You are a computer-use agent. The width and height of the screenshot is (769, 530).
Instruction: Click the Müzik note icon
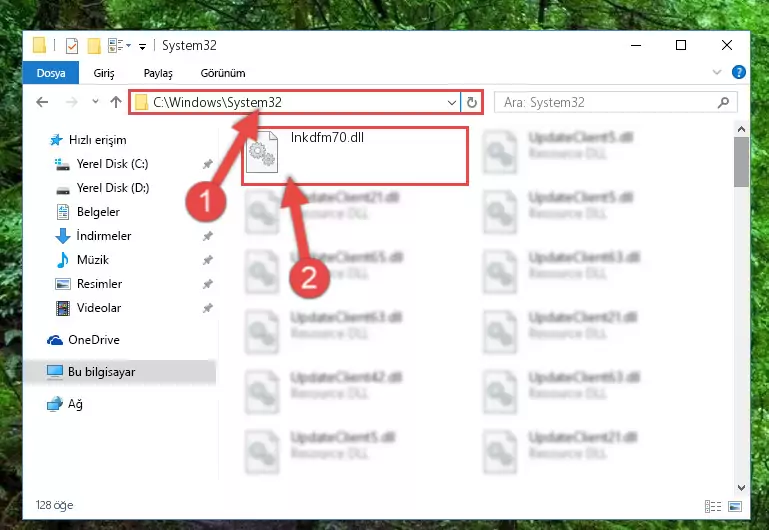click(62, 260)
